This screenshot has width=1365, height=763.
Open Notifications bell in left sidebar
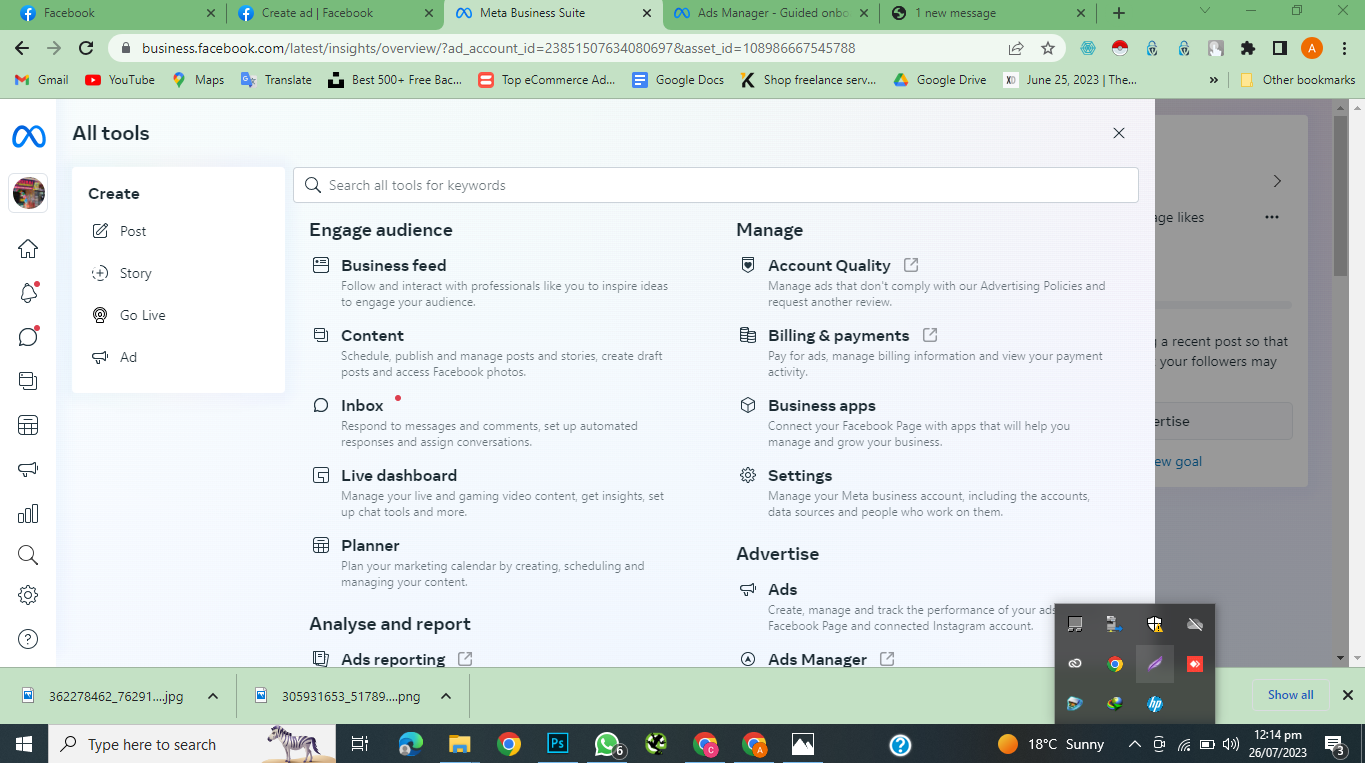click(28, 293)
